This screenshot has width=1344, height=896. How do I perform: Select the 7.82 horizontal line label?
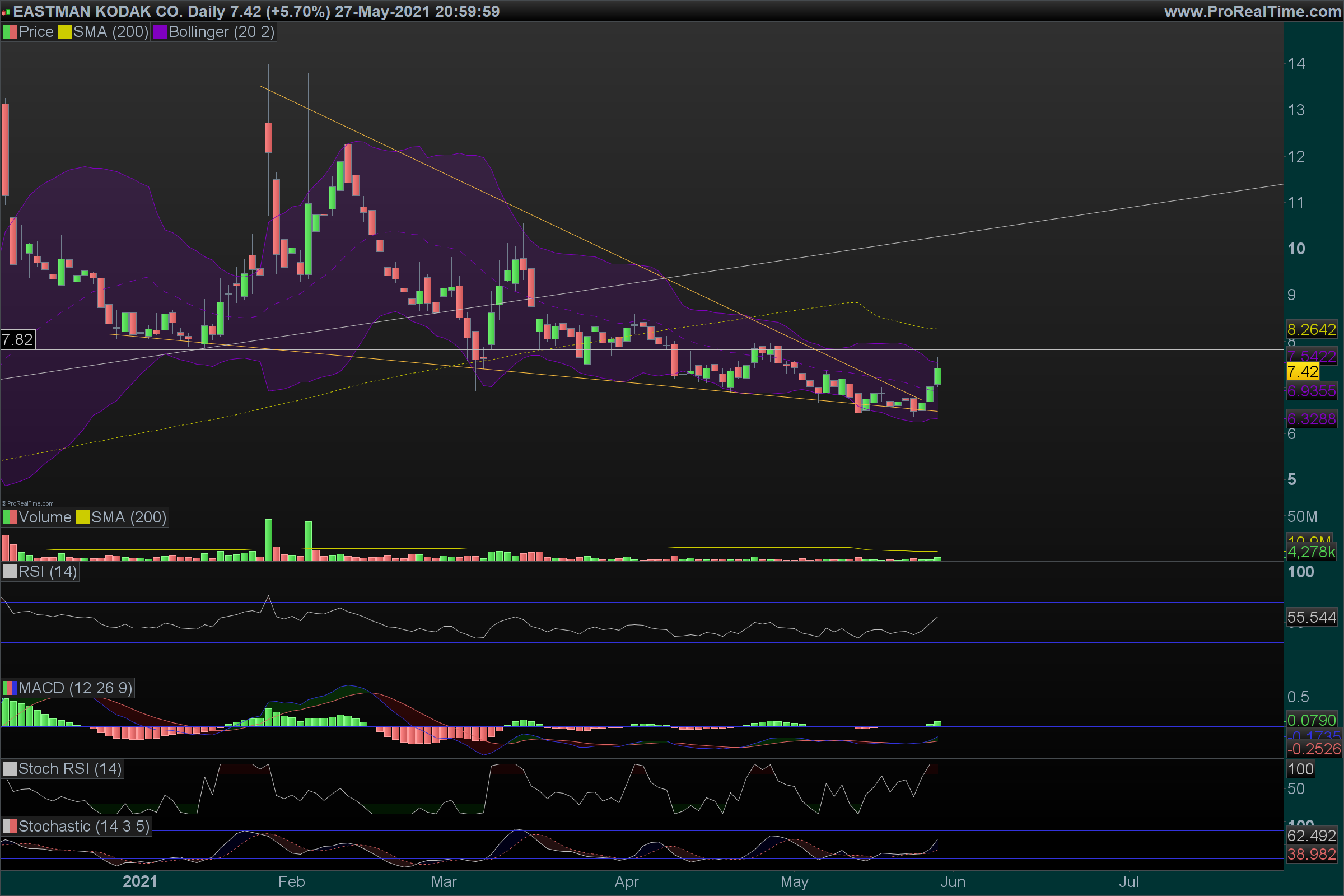(x=17, y=340)
